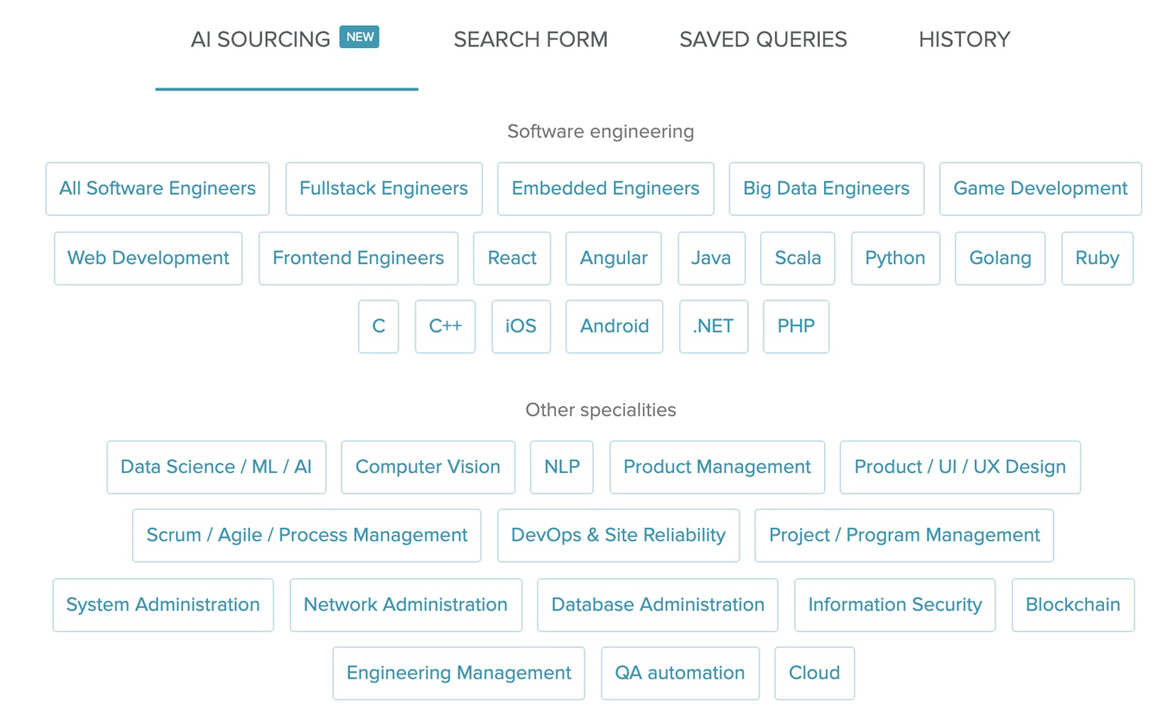Click the Other specialities heading

click(601, 410)
